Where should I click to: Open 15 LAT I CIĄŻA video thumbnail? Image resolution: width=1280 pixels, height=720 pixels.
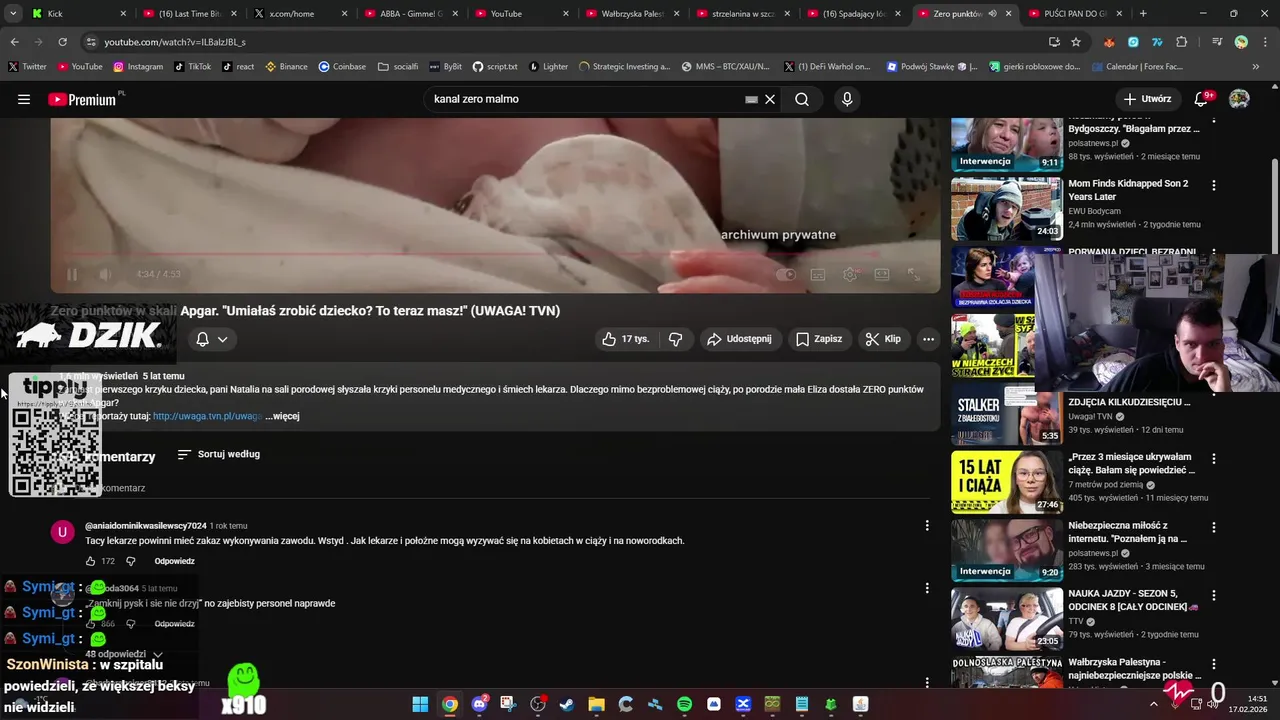pyautogui.click(x=1006, y=482)
